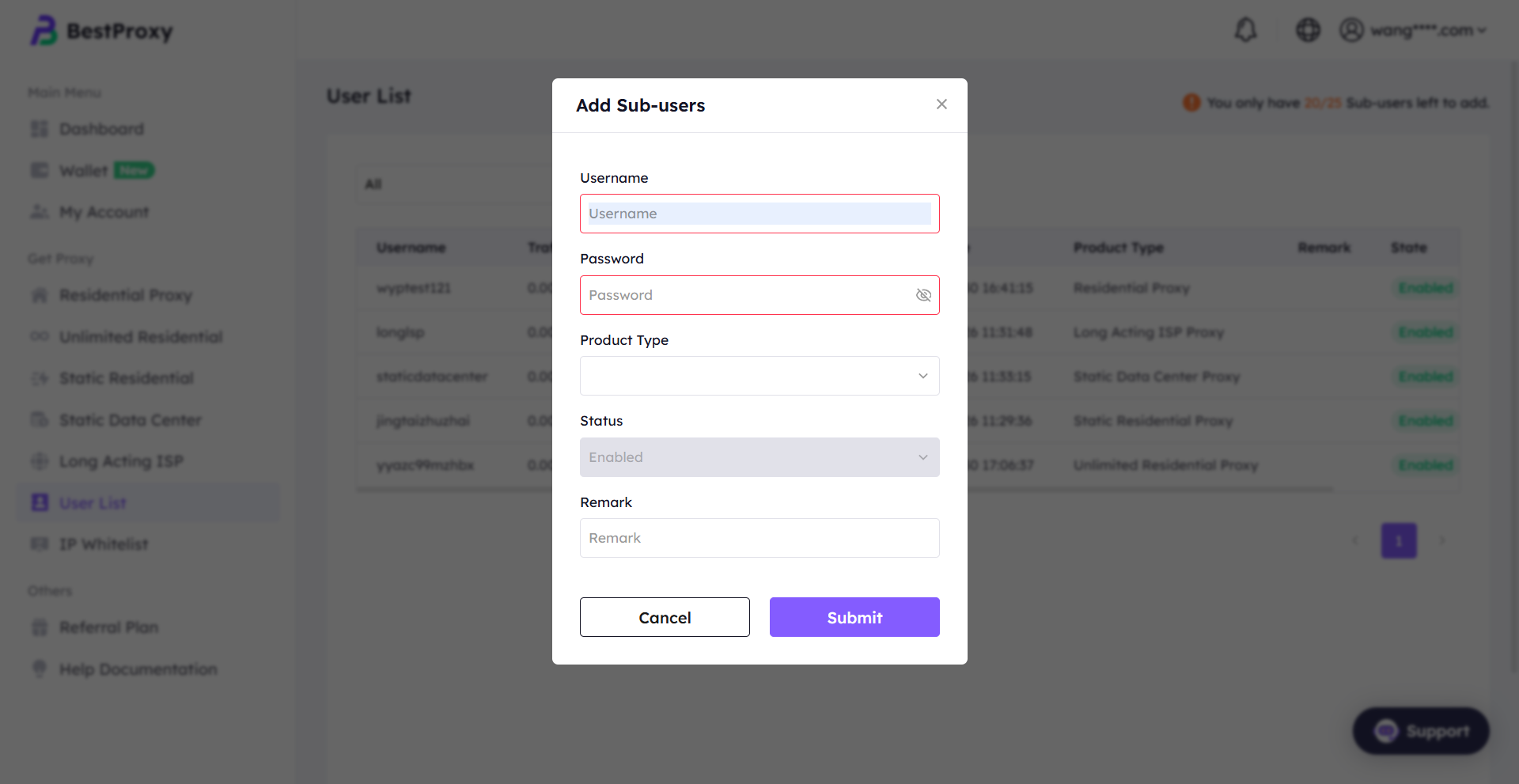Go to Static Data Center menu
This screenshot has height=784, width=1519.
tap(130, 420)
